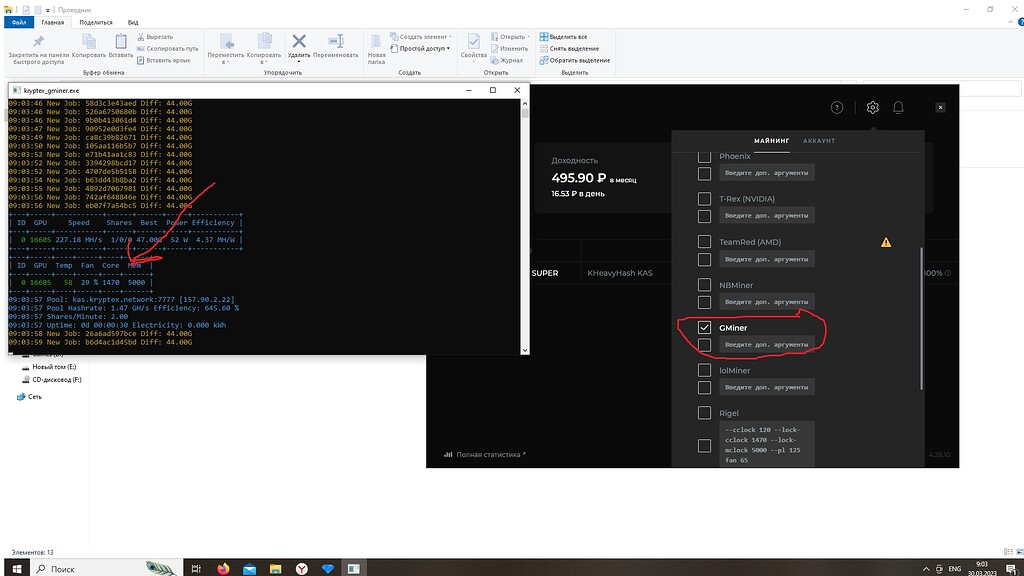Click the TeamRed warning triangle icon
This screenshot has height=576, width=1024.
(885, 242)
